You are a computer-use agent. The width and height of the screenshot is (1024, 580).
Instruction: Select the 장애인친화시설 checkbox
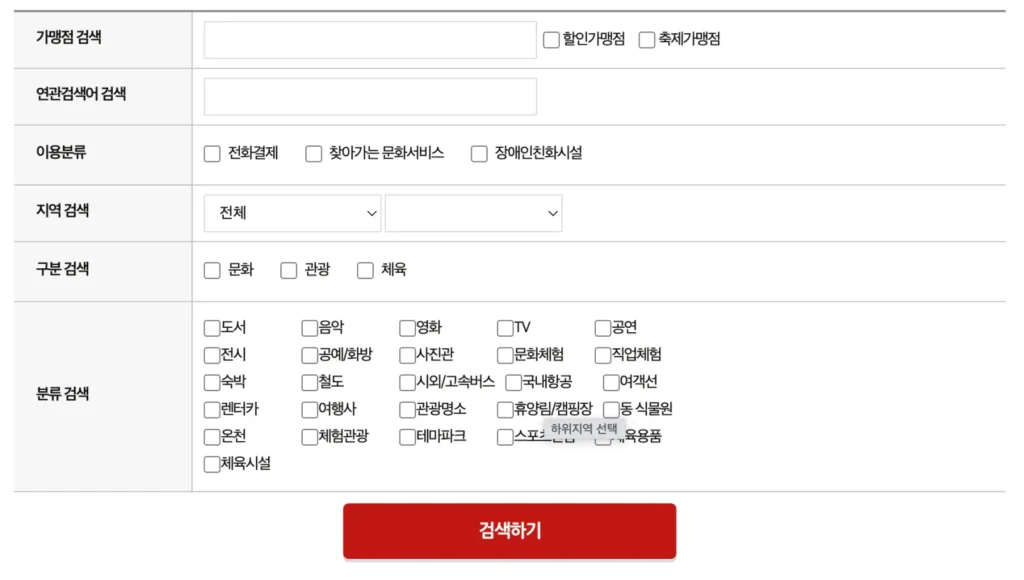tap(479, 153)
